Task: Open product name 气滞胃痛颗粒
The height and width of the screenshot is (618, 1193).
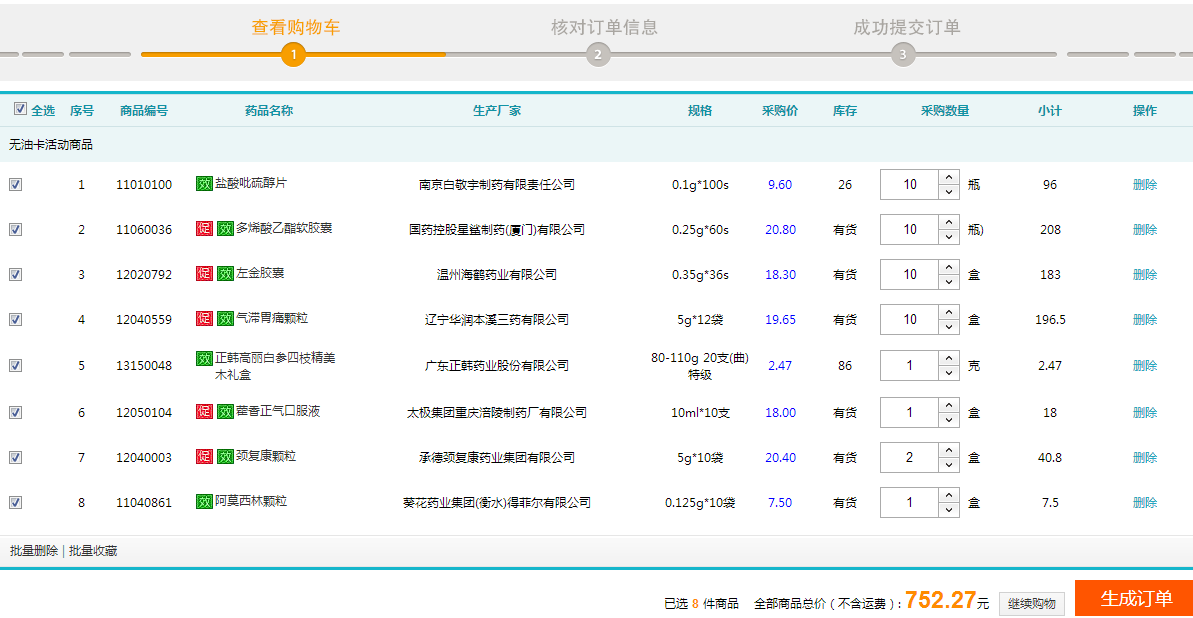Action: pos(272,318)
